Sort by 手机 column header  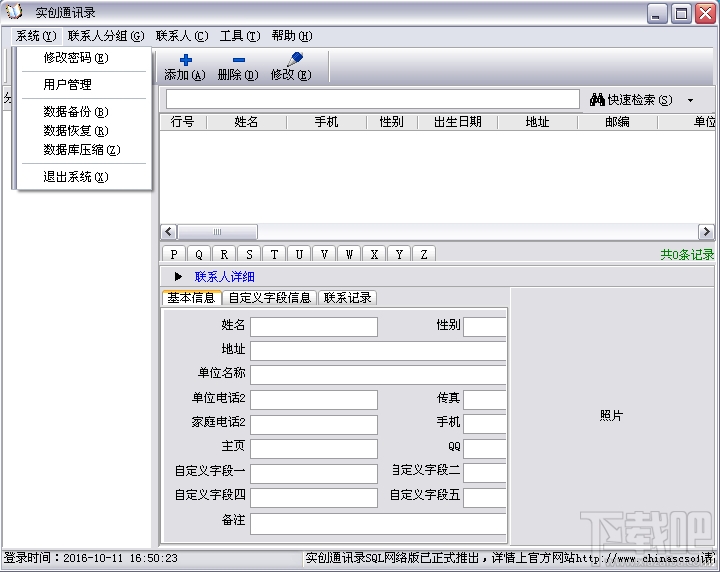coord(326,122)
